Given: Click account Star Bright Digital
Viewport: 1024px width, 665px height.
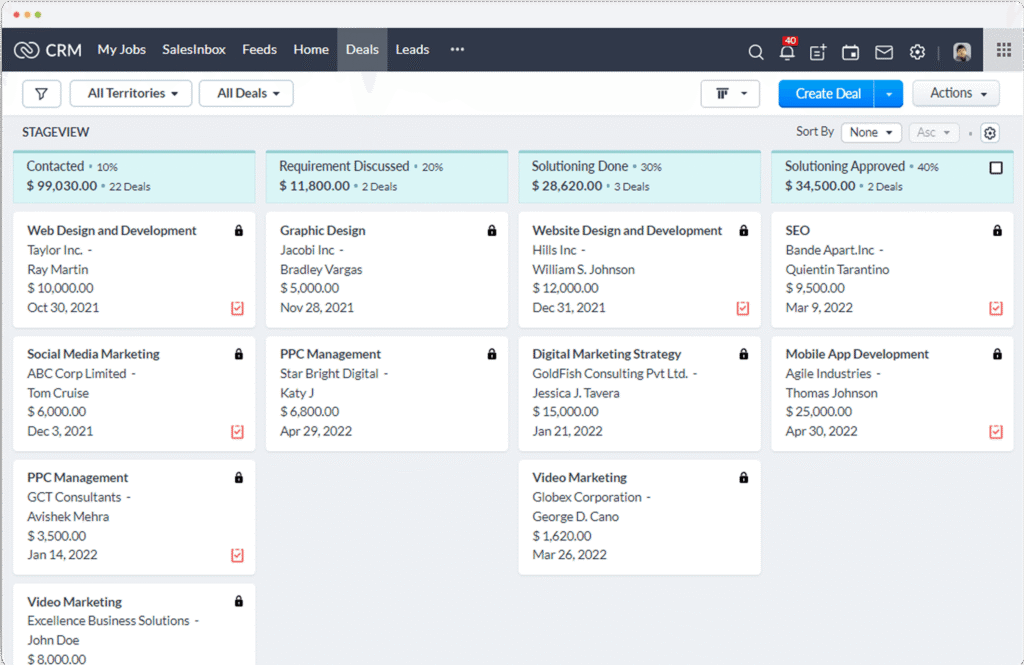Looking at the screenshot, I should (x=329, y=374).
